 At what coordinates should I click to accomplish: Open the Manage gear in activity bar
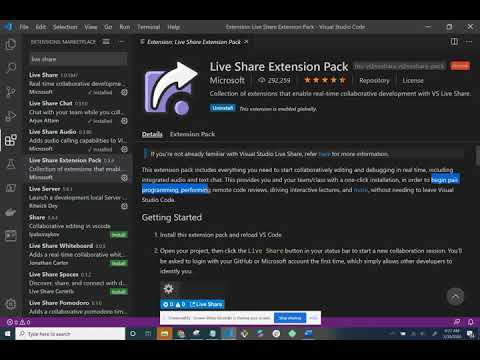point(11,304)
